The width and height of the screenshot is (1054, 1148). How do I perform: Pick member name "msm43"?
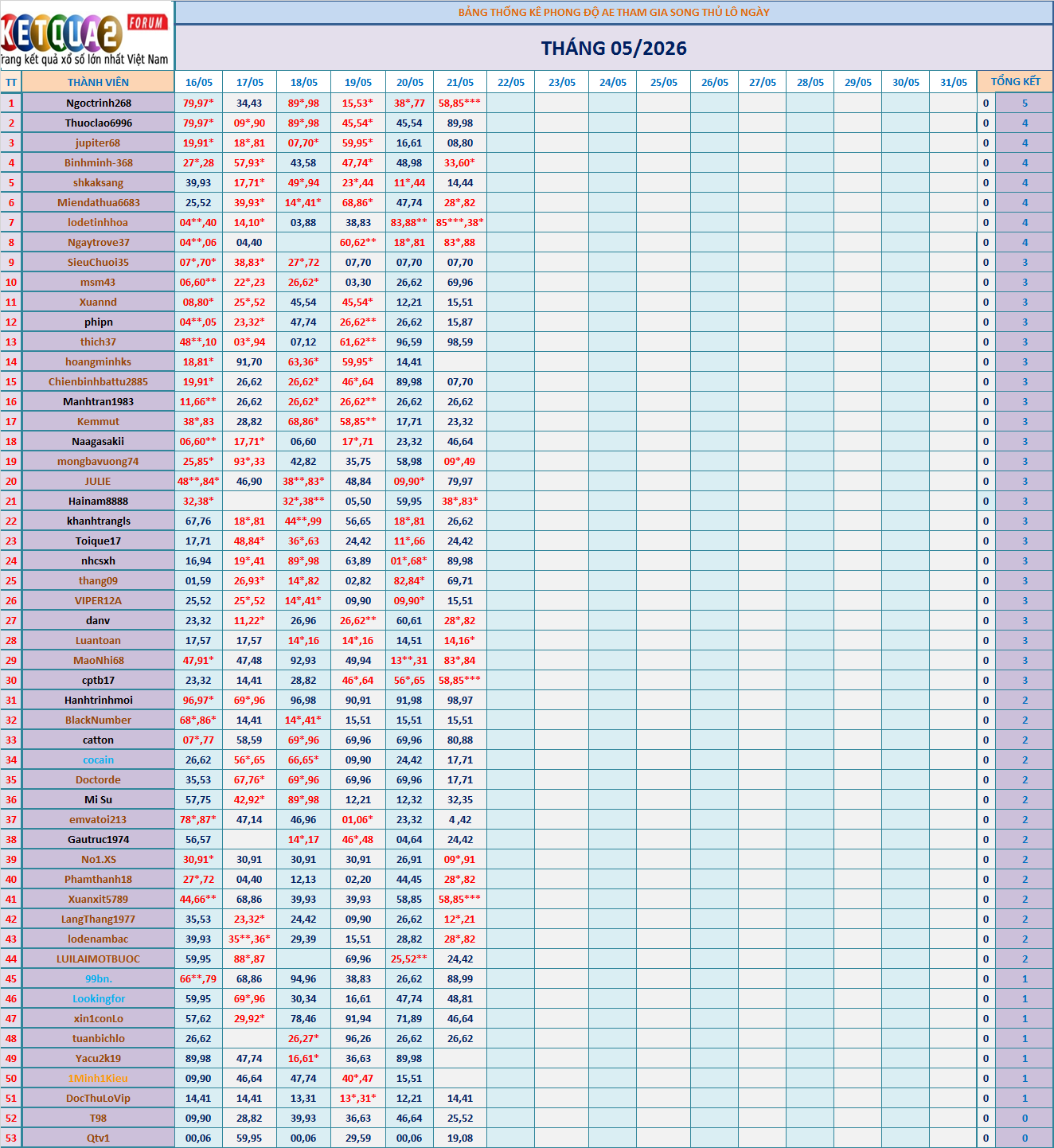click(x=98, y=282)
